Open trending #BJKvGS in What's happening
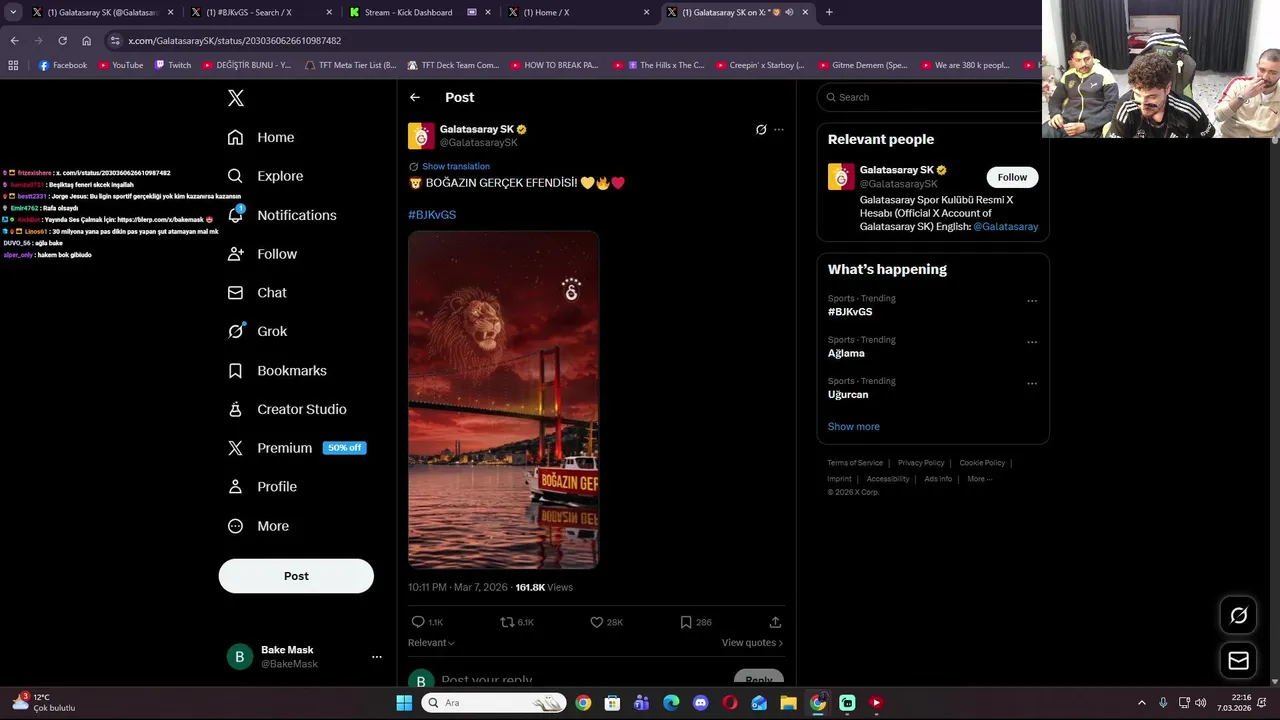 pos(850,312)
